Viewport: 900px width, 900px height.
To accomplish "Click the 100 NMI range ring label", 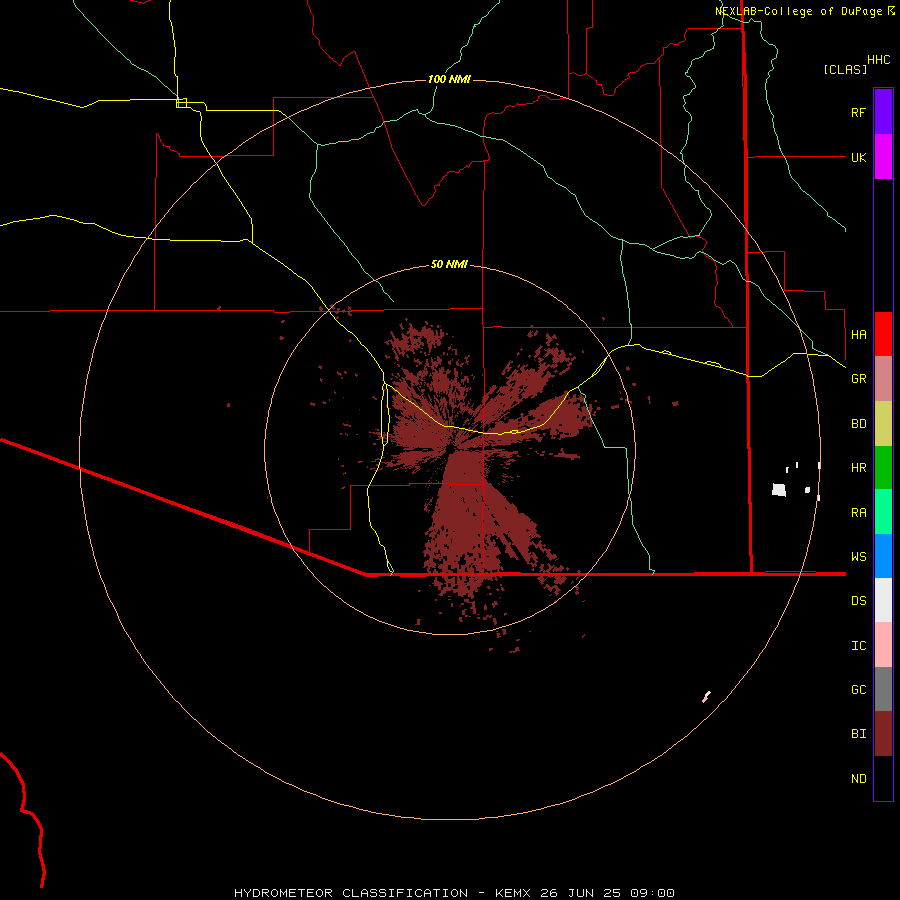I will (x=449, y=79).
